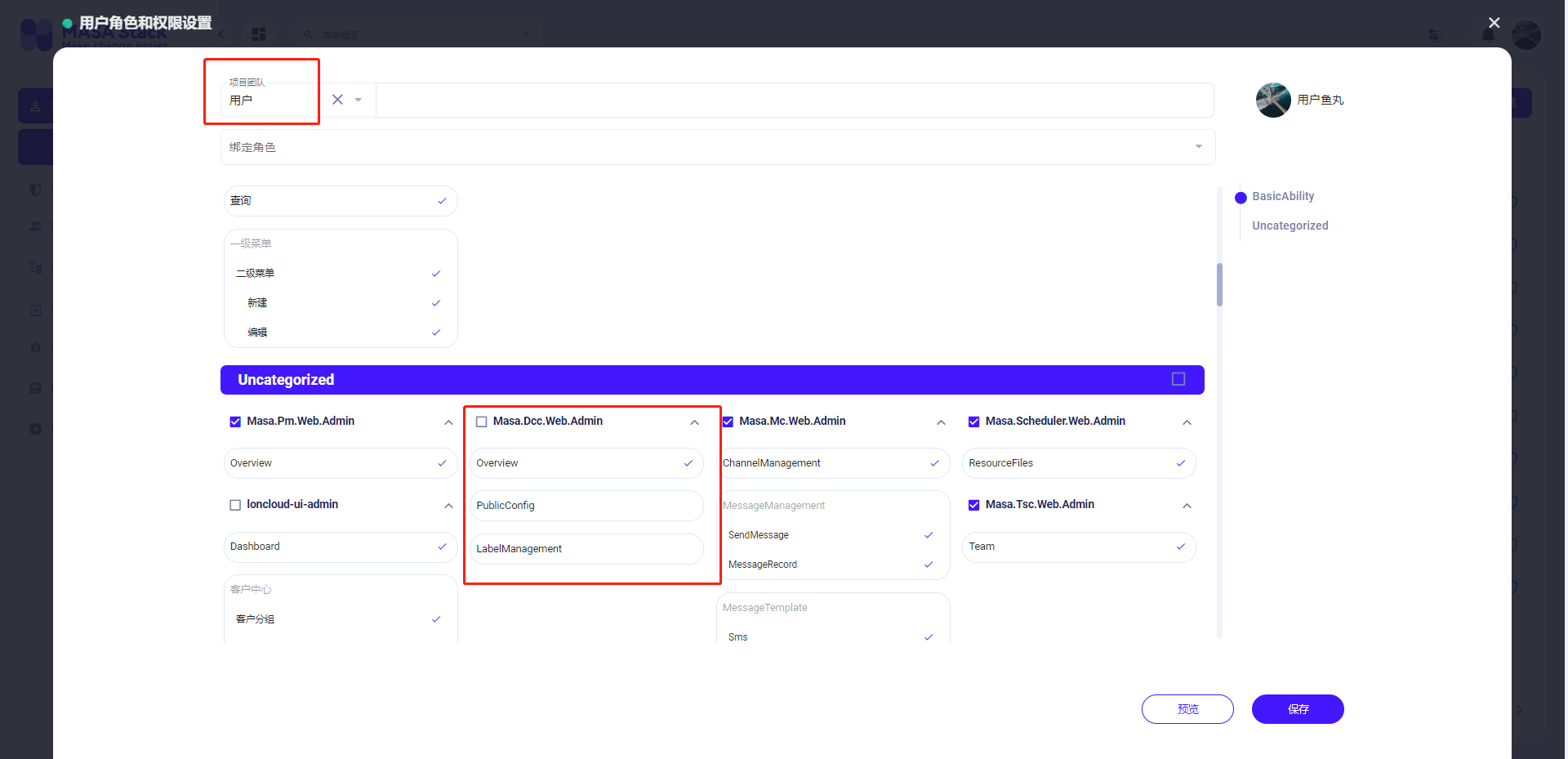
Task: Enable the Masa.Dcc.Web.Admin checkbox
Action: coord(482,422)
